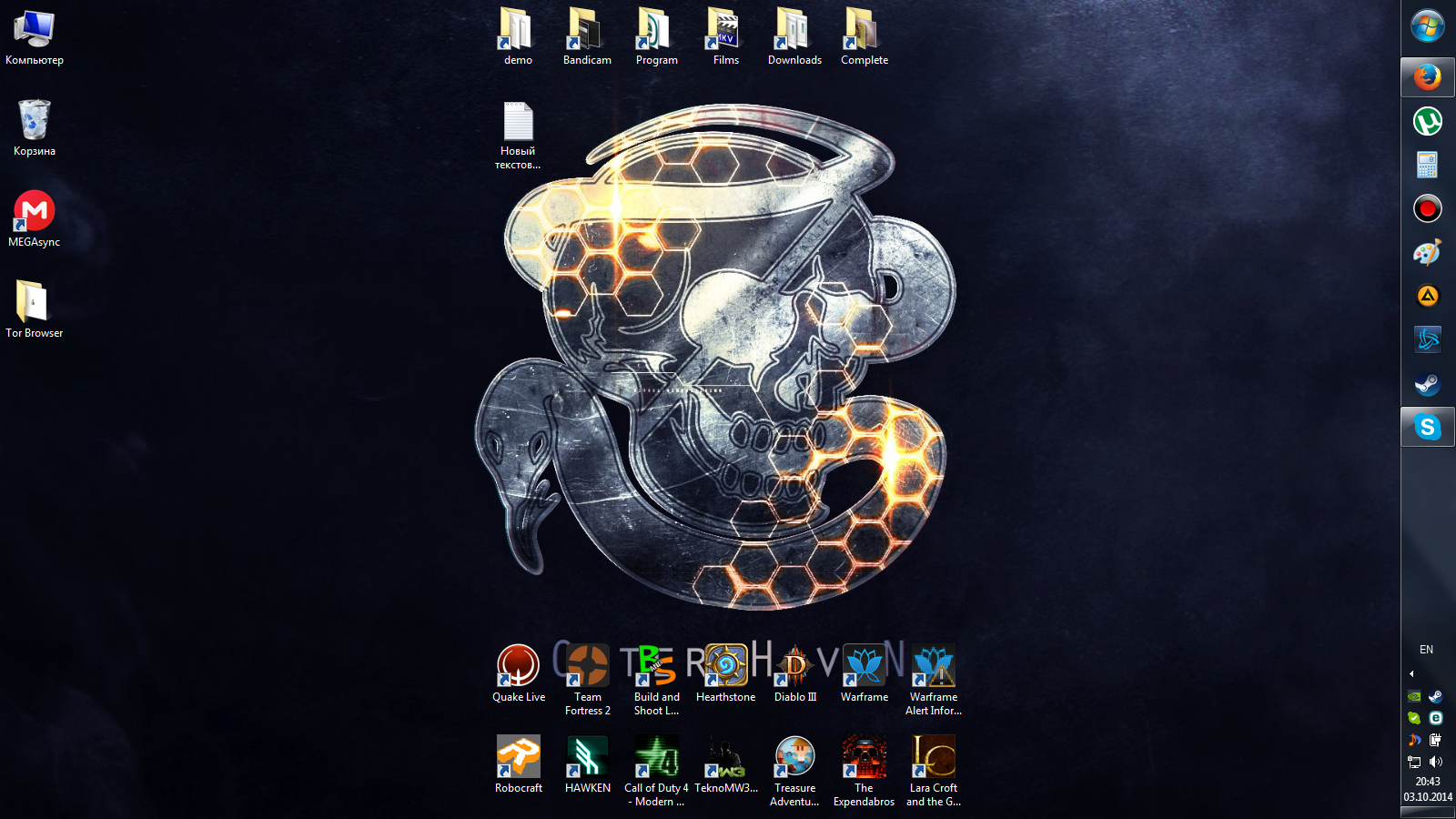Open the Films folder shortcut
The image size is (1456, 819).
click(x=725, y=37)
